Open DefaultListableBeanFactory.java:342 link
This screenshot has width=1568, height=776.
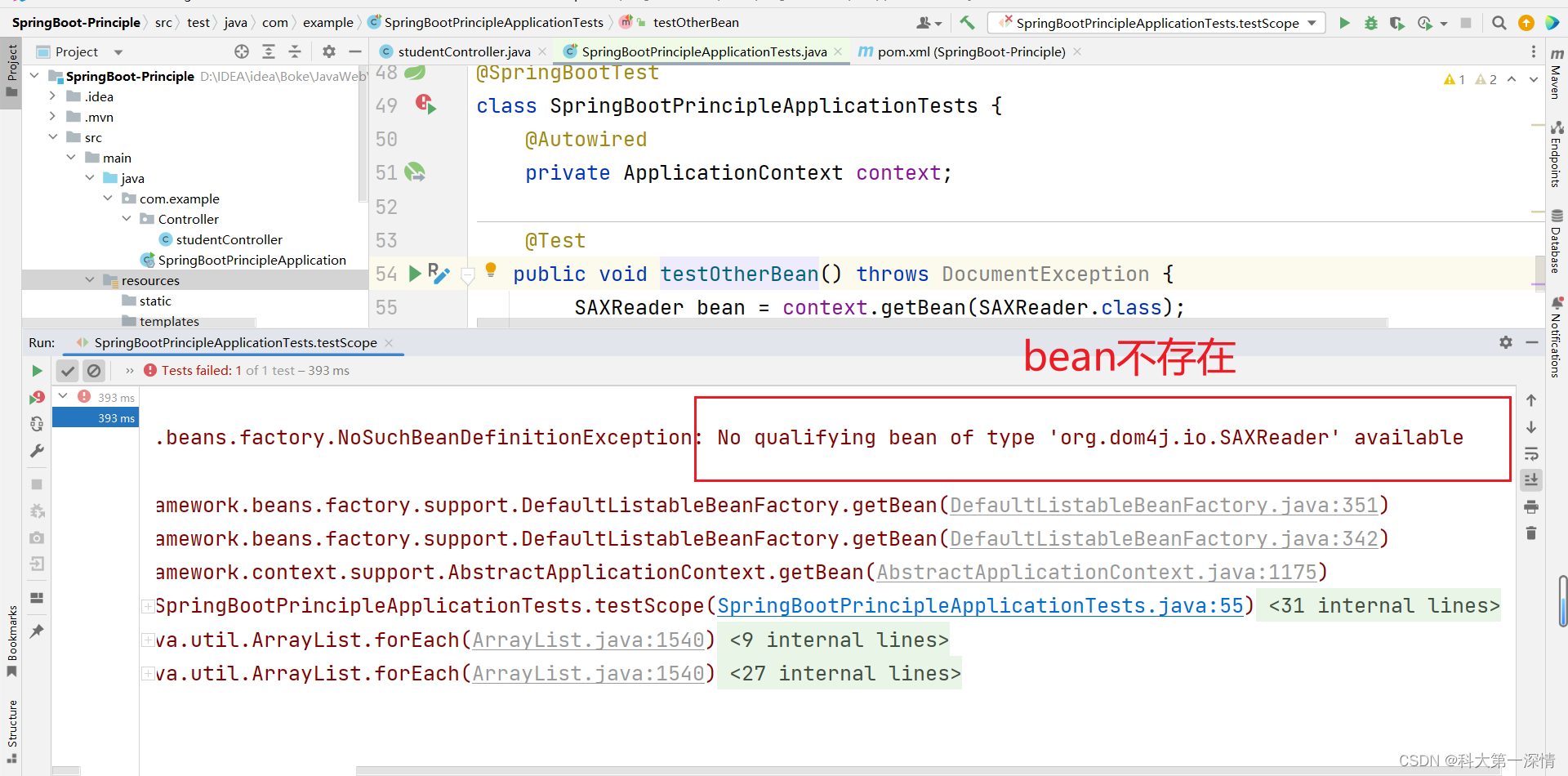tap(1164, 539)
